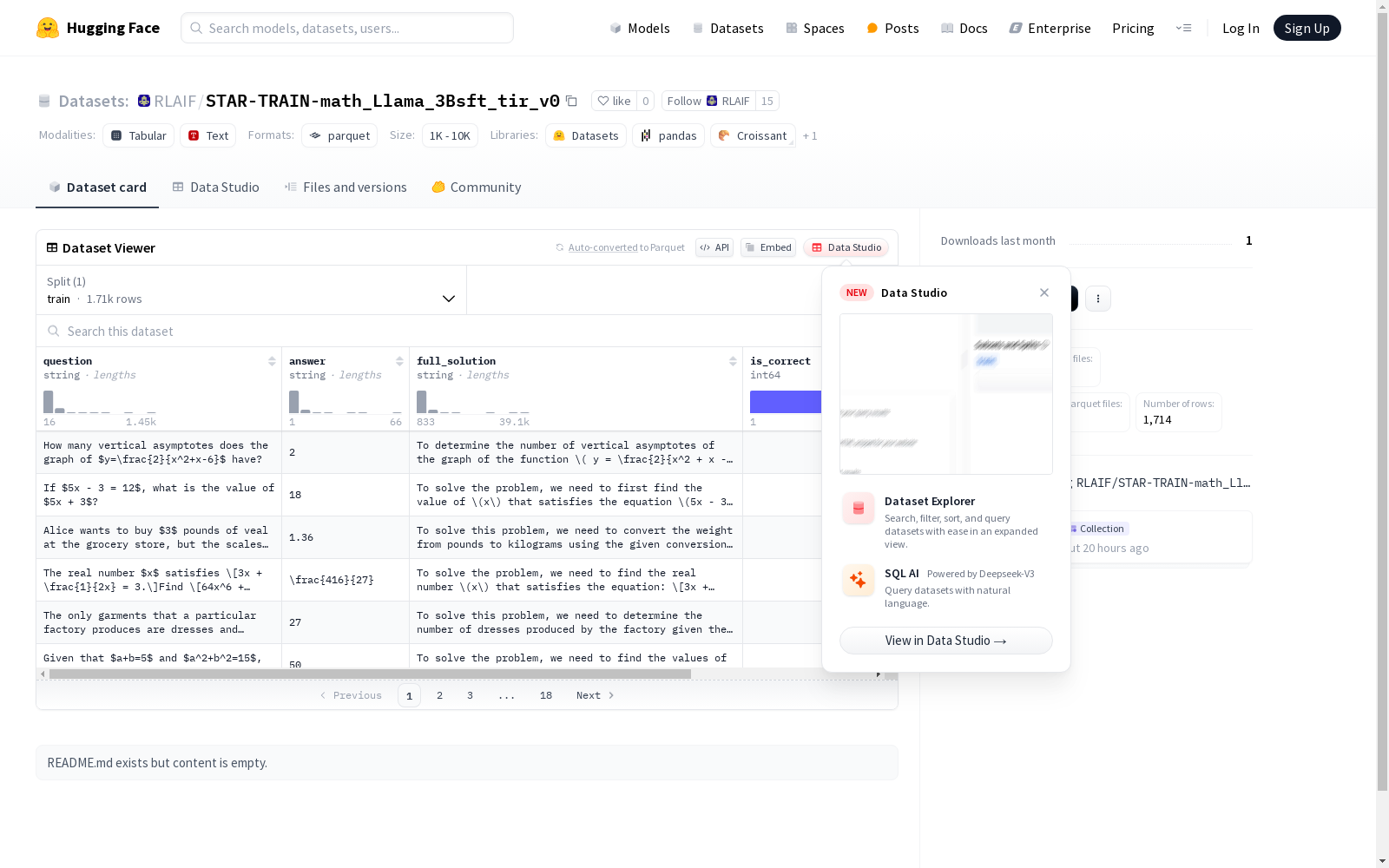Go to Models in navigation
The height and width of the screenshot is (868, 1389).
[640, 28]
